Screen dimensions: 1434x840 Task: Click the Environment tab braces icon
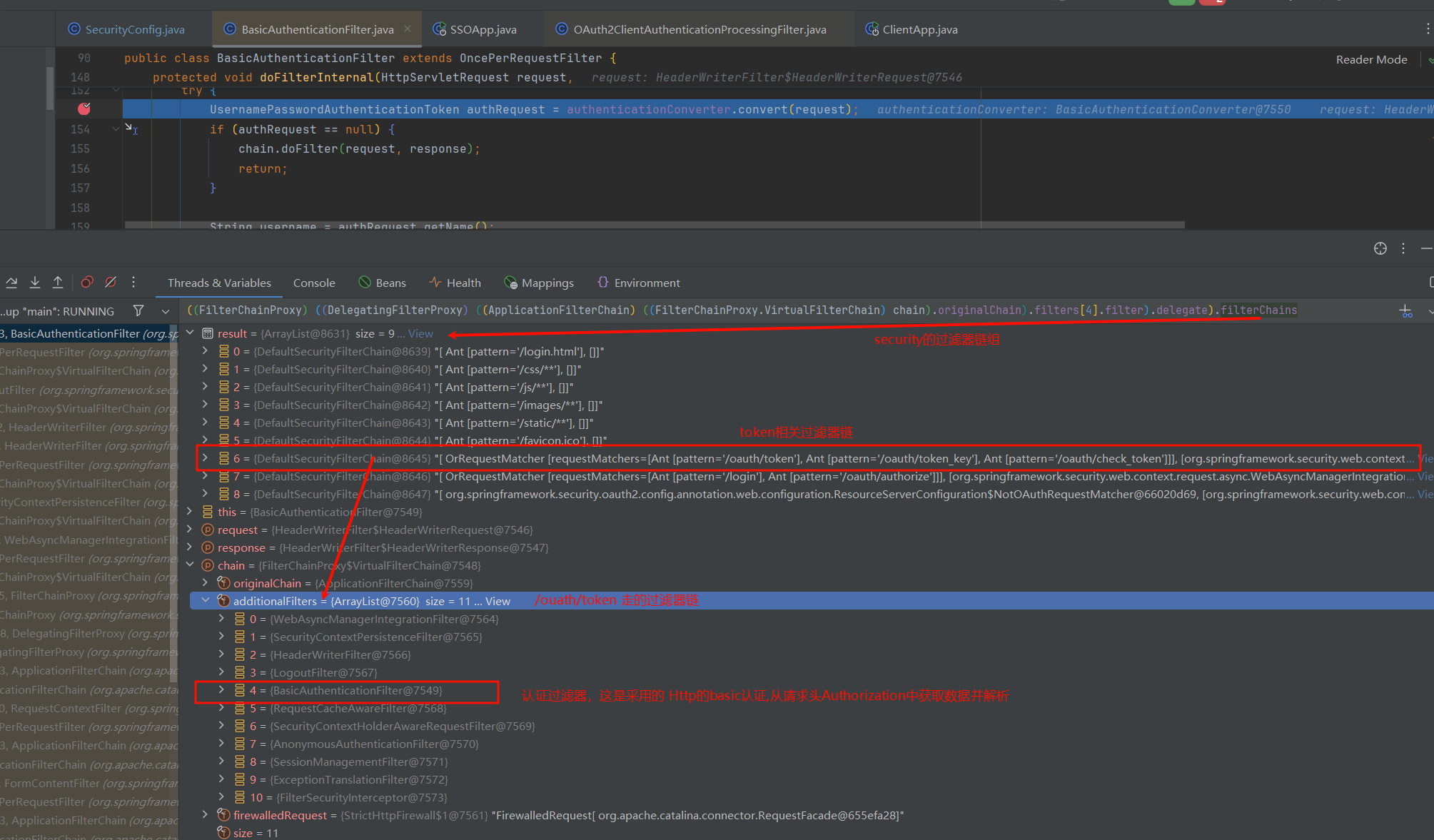click(x=603, y=282)
